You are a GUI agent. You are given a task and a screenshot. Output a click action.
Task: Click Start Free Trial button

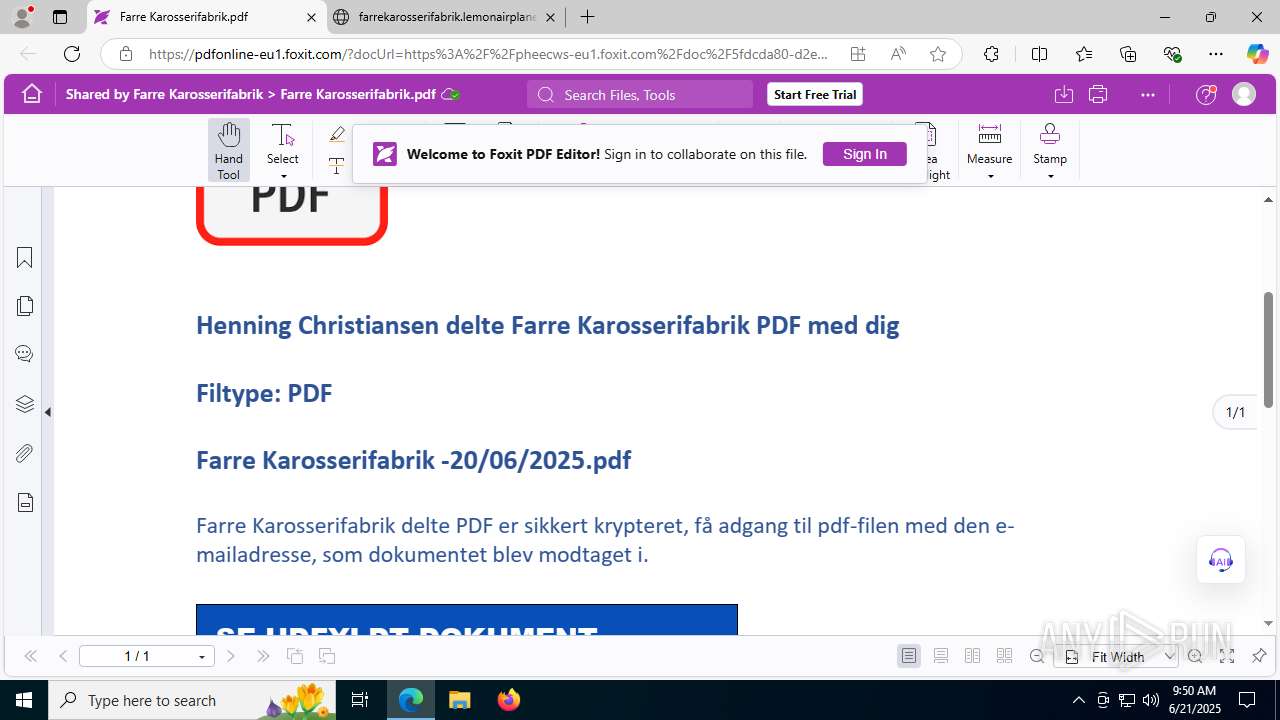[815, 94]
